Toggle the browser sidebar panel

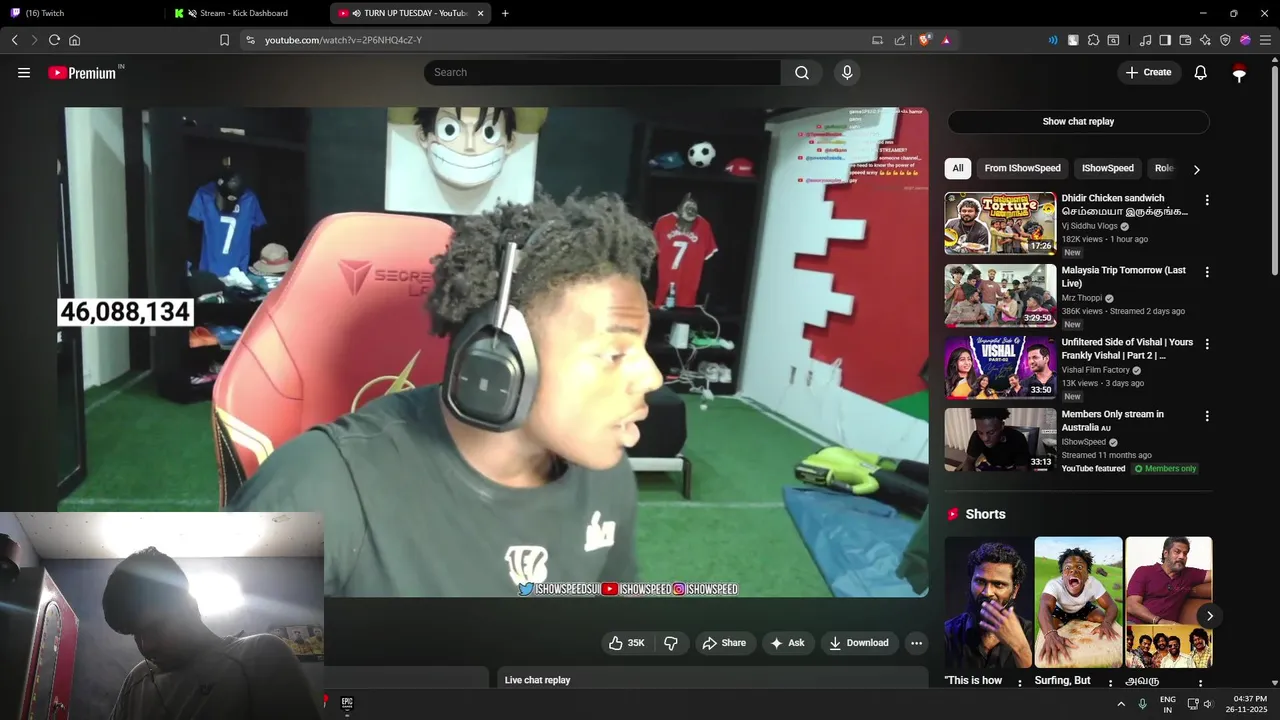point(1165,40)
